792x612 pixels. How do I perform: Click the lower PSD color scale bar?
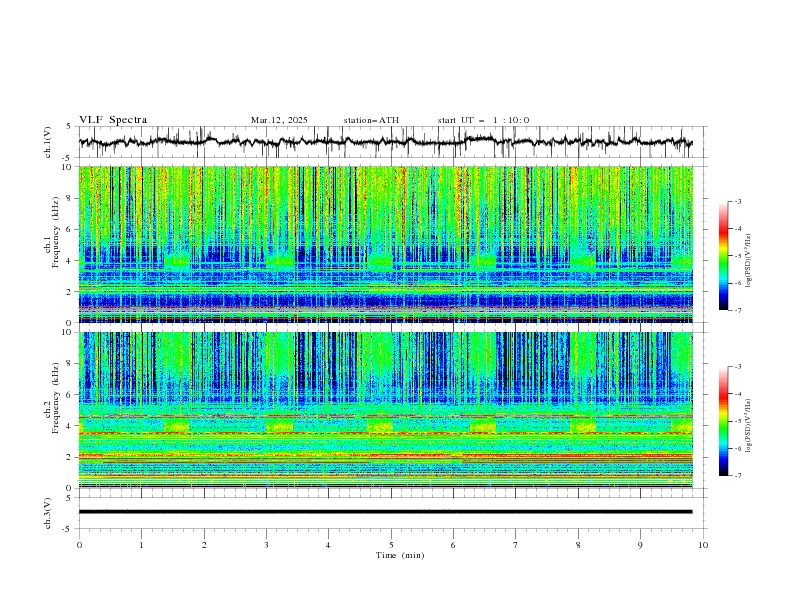(723, 421)
